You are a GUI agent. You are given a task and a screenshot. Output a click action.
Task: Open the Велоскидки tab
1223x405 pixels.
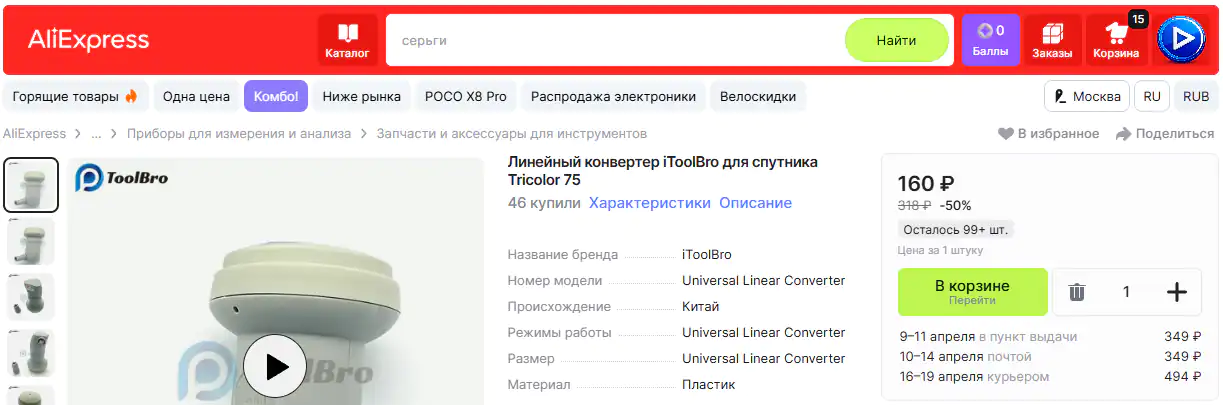(758, 97)
